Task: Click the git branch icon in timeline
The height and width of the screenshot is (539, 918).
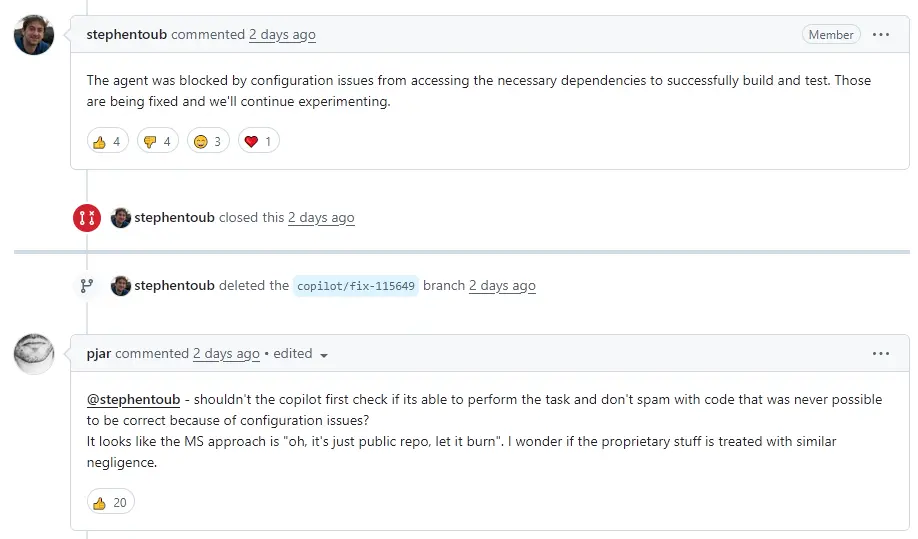Action: [87, 286]
